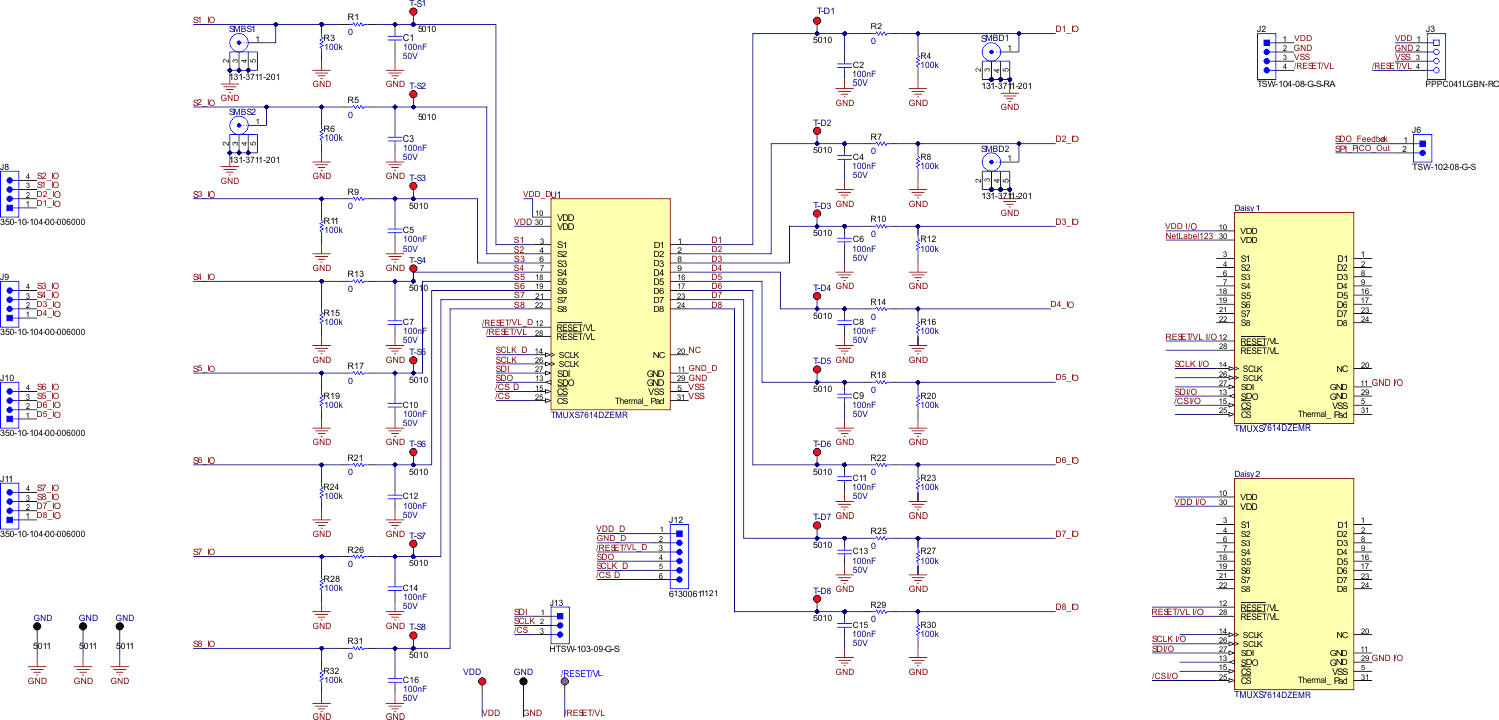The image size is (1499, 720).
Task: Click the T-S2 red test point
Action: 413,95
